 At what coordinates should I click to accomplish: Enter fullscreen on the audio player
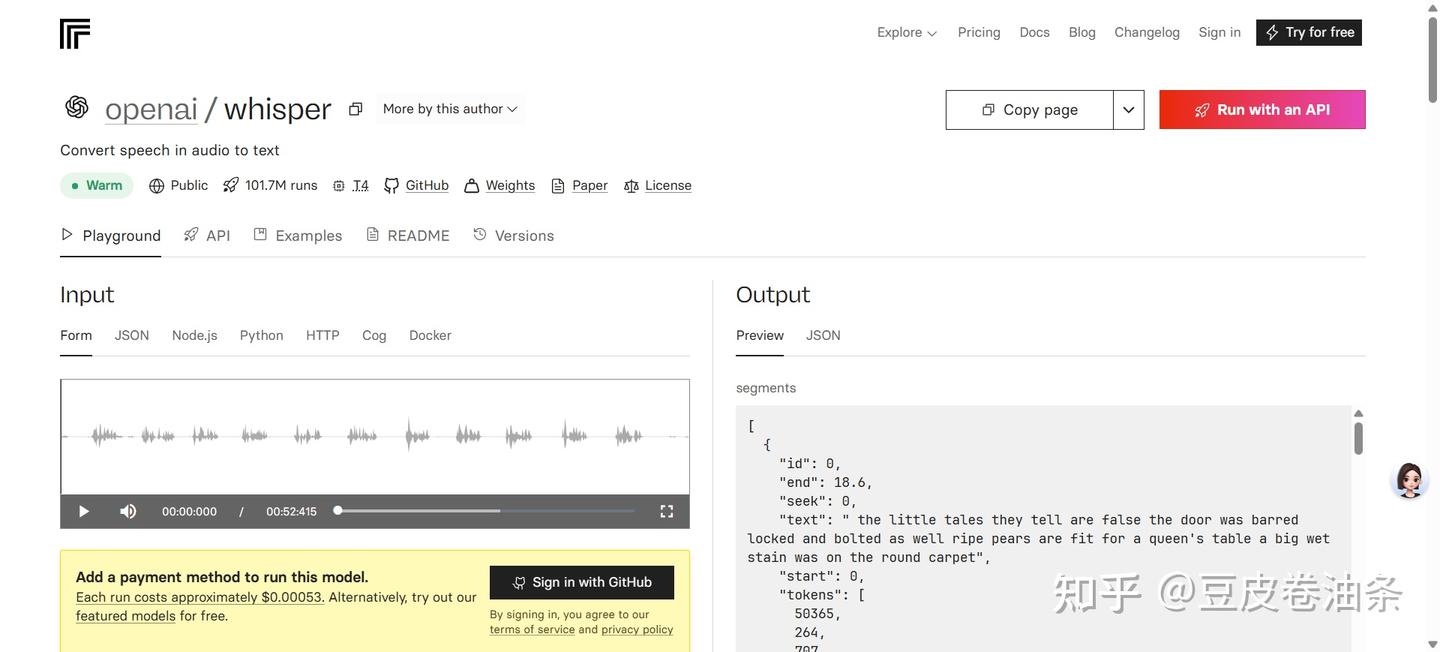(667, 511)
